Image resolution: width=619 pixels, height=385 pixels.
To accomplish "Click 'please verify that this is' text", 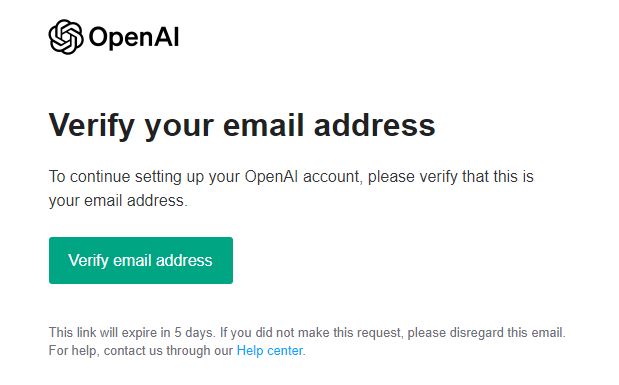I will tap(450, 177).
